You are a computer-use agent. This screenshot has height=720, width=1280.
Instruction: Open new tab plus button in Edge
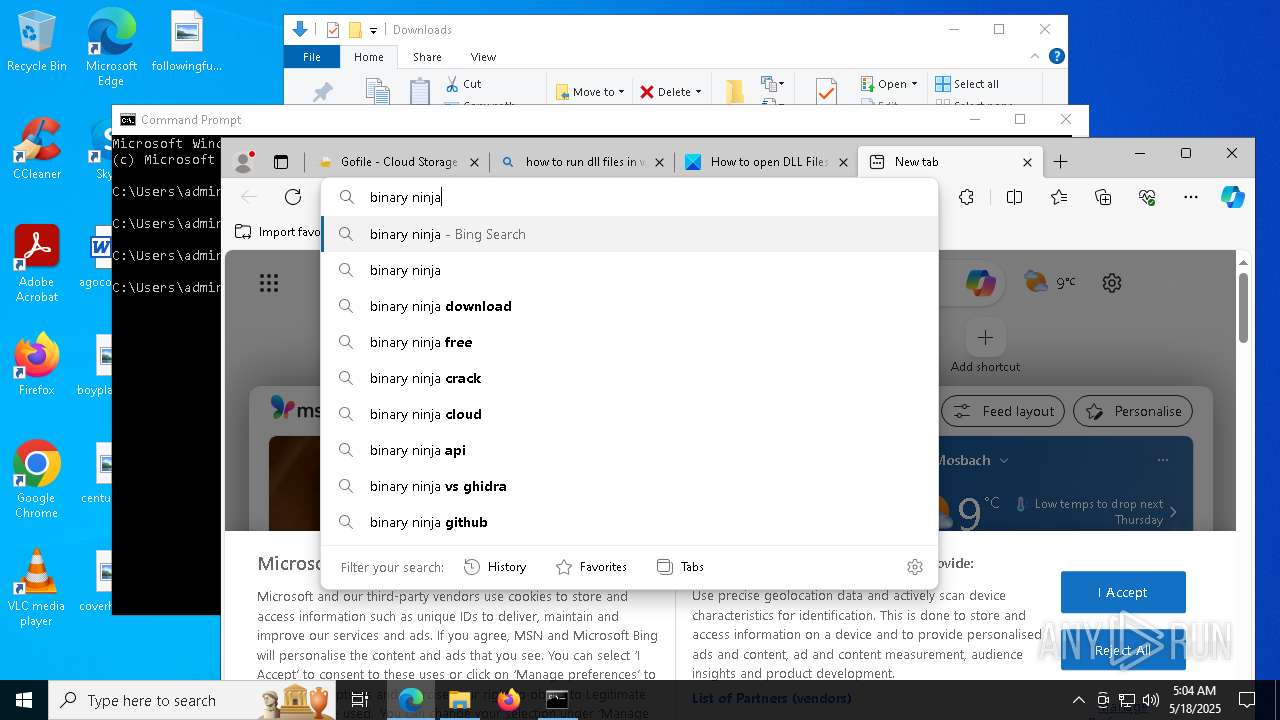pos(1060,162)
